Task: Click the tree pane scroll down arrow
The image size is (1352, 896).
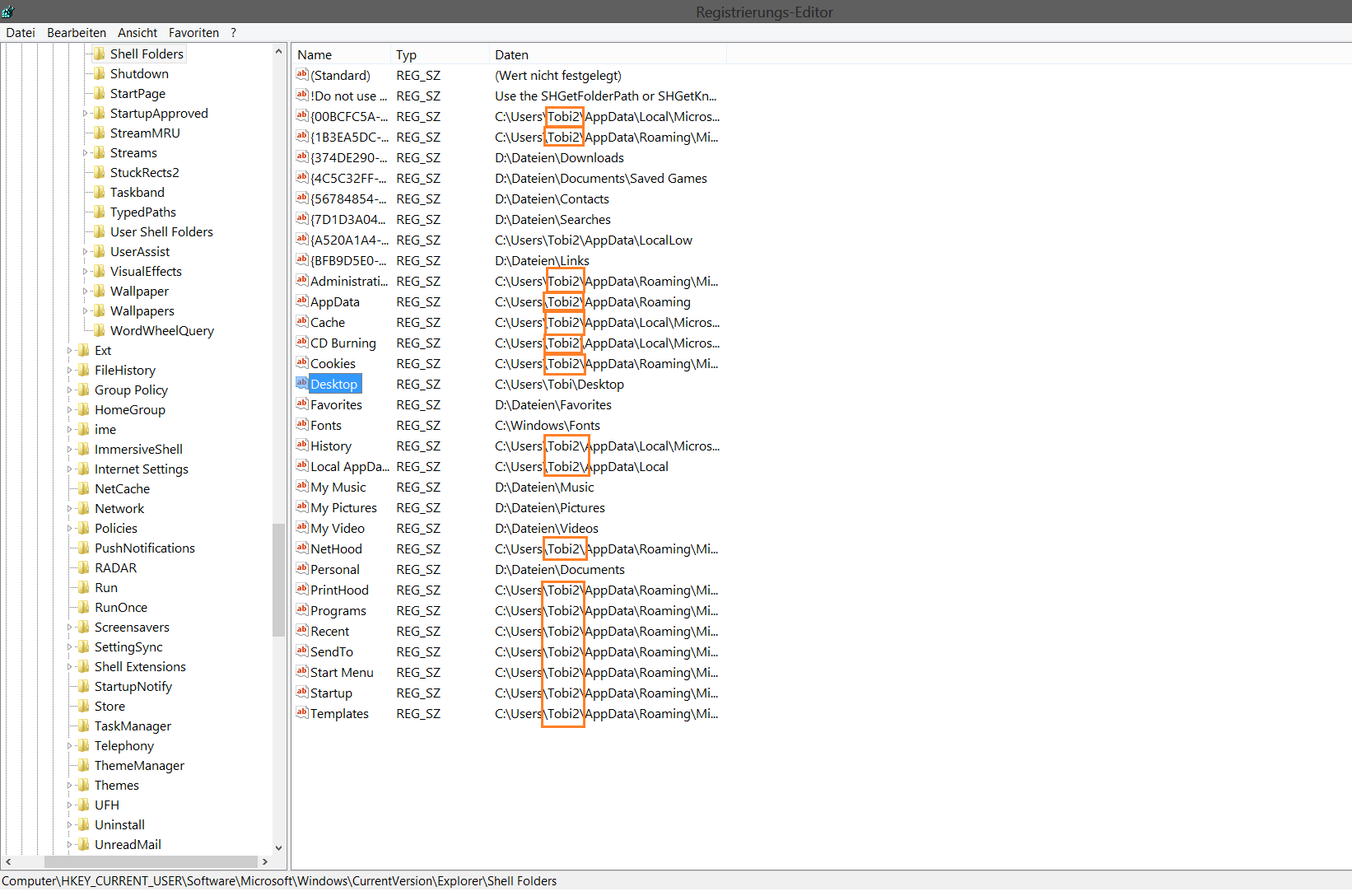Action: tap(278, 847)
